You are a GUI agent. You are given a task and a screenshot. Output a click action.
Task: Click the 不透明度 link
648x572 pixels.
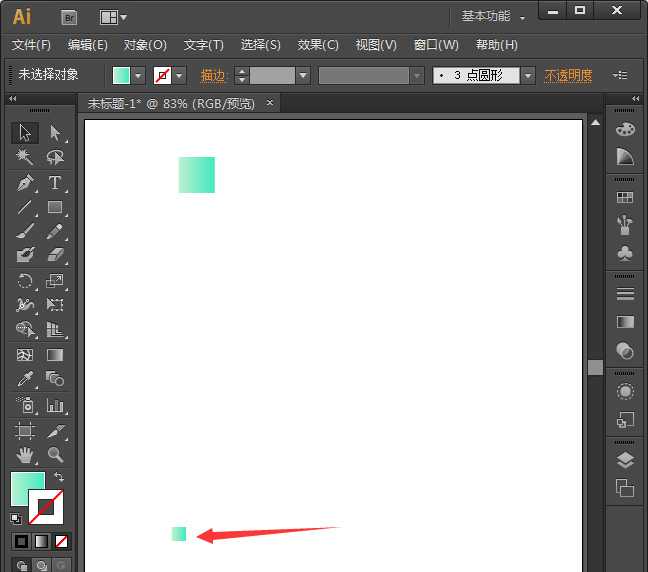click(x=568, y=76)
